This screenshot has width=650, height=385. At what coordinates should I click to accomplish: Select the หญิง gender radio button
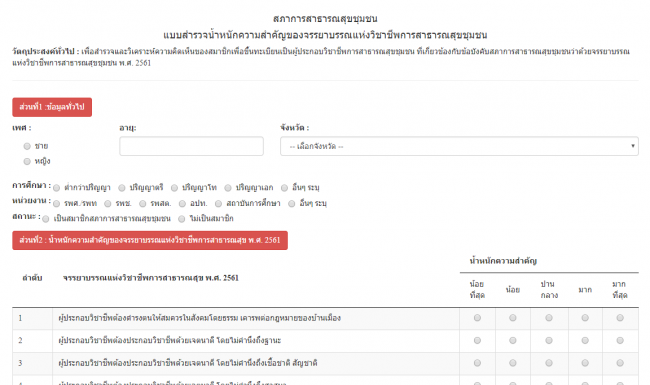tap(27, 161)
